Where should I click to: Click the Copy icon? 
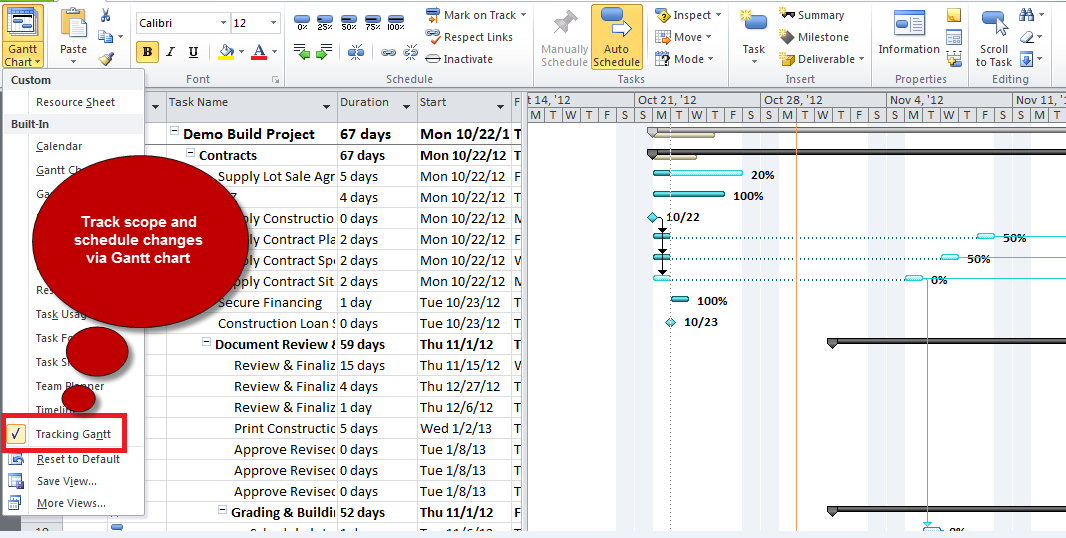[105, 36]
